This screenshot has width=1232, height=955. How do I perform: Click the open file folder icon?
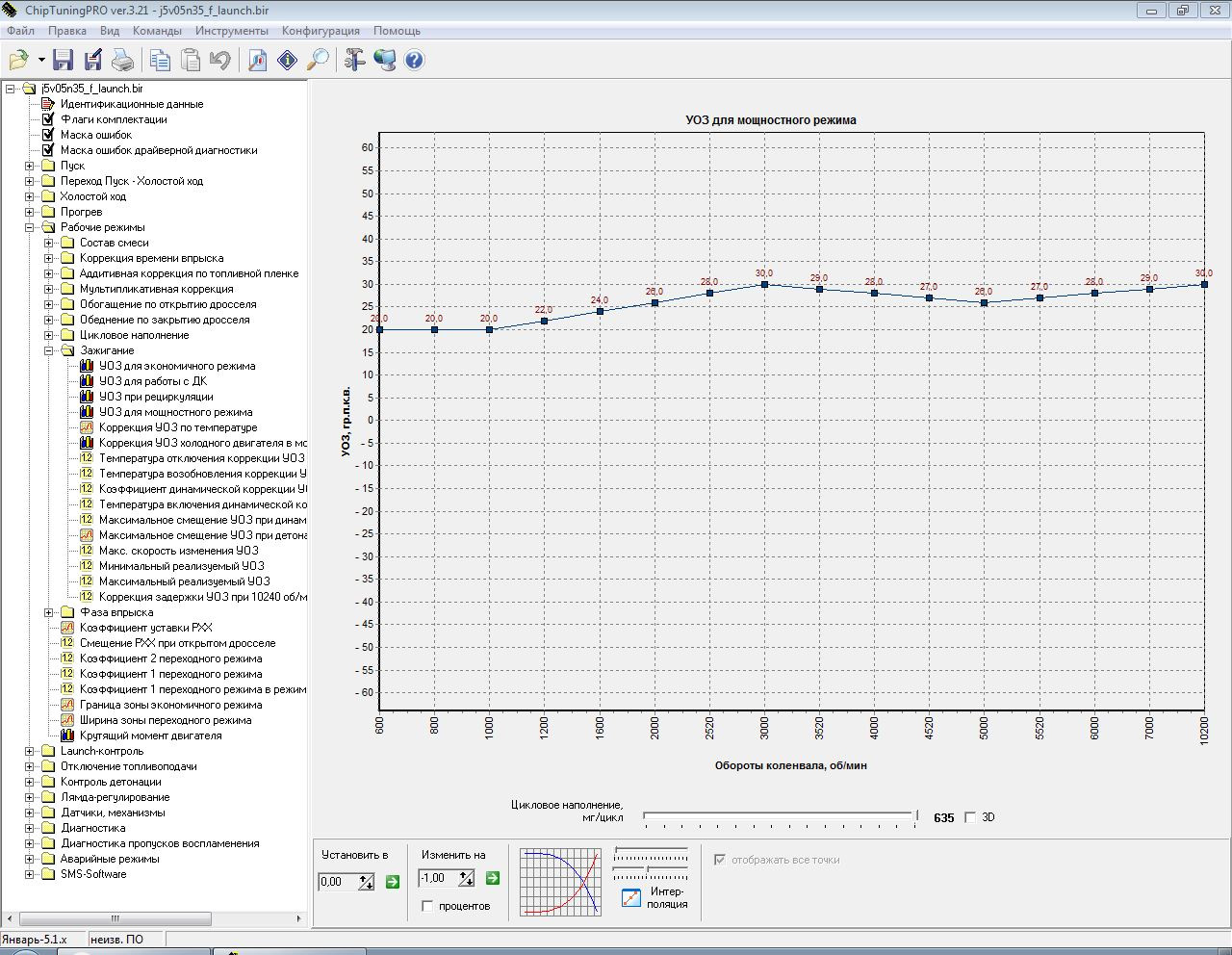(18, 61)
